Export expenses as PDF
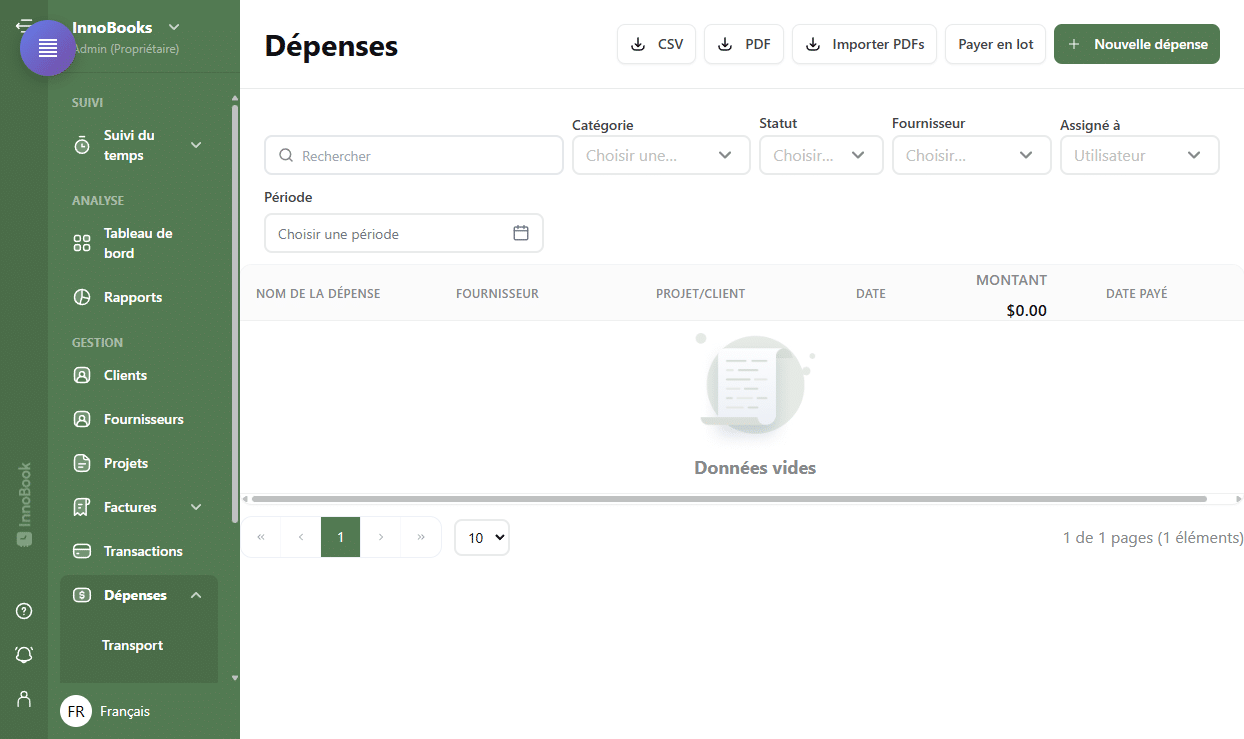 [x=744, y=44]
